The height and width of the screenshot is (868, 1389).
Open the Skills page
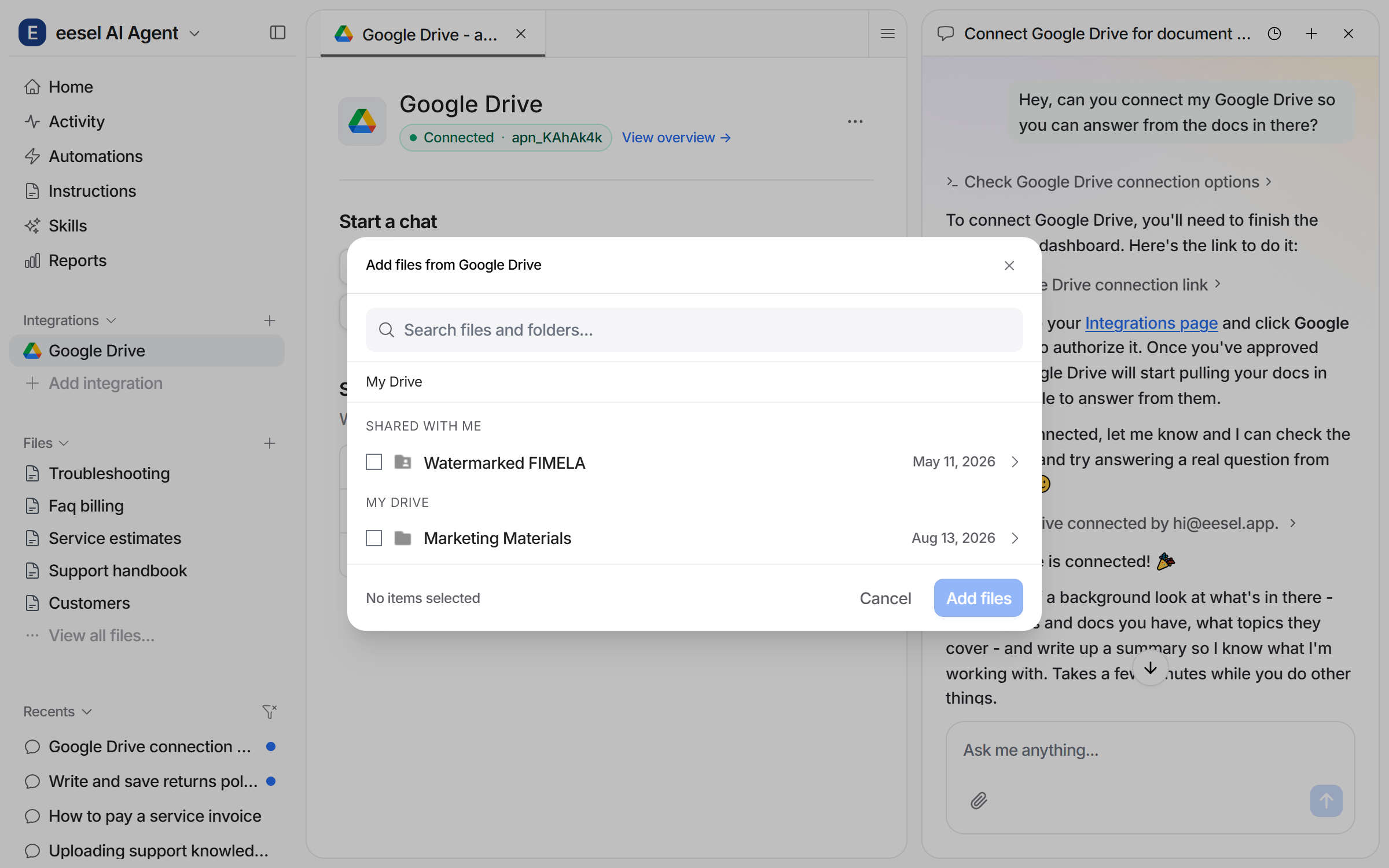pyautogui.click(x=148, y=226)
